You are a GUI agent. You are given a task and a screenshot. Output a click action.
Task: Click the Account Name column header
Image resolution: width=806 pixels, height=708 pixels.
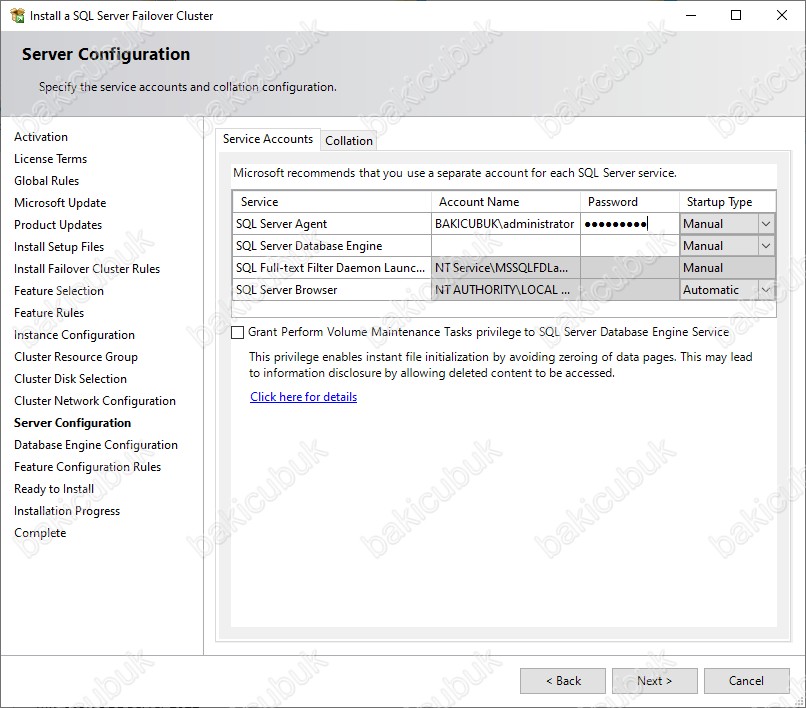pos(506,202)
